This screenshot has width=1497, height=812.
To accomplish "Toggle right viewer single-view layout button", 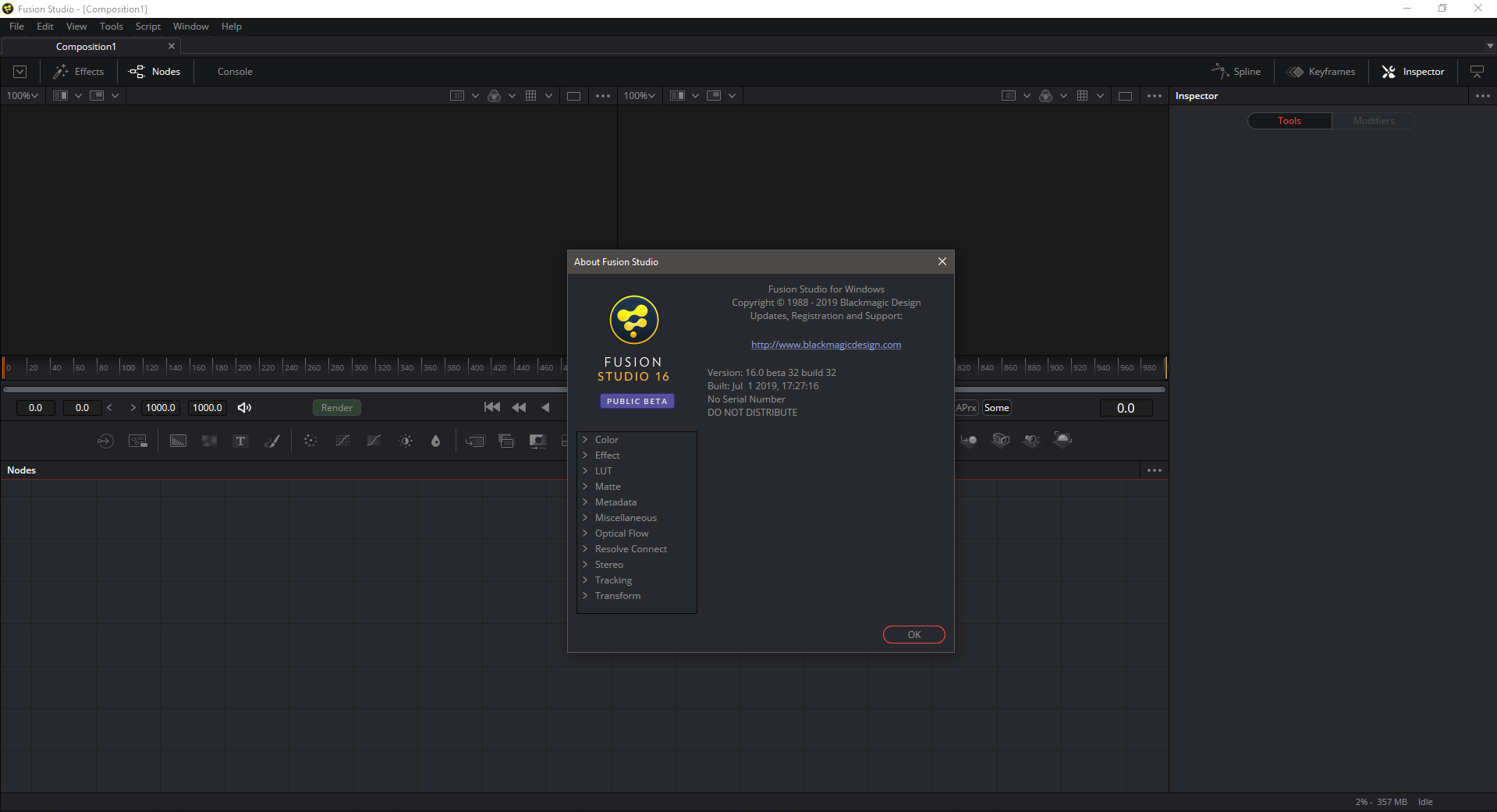I will click(x=1125, y=96).
